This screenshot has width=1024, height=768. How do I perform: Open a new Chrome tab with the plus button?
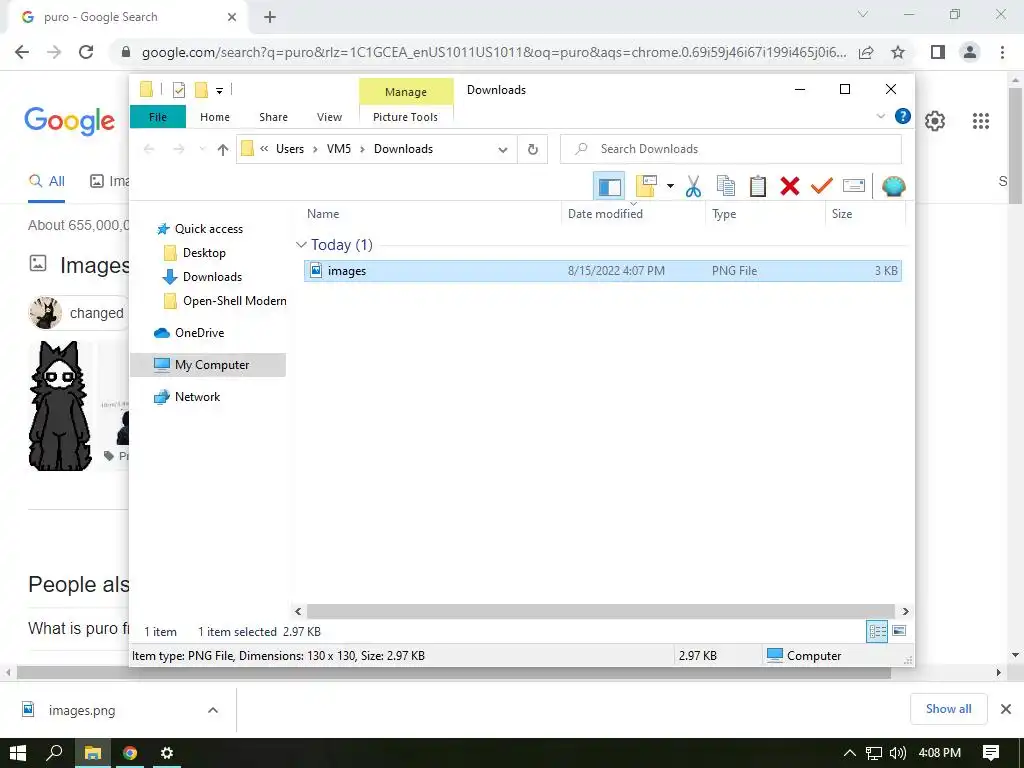click(x=270, y=18)
